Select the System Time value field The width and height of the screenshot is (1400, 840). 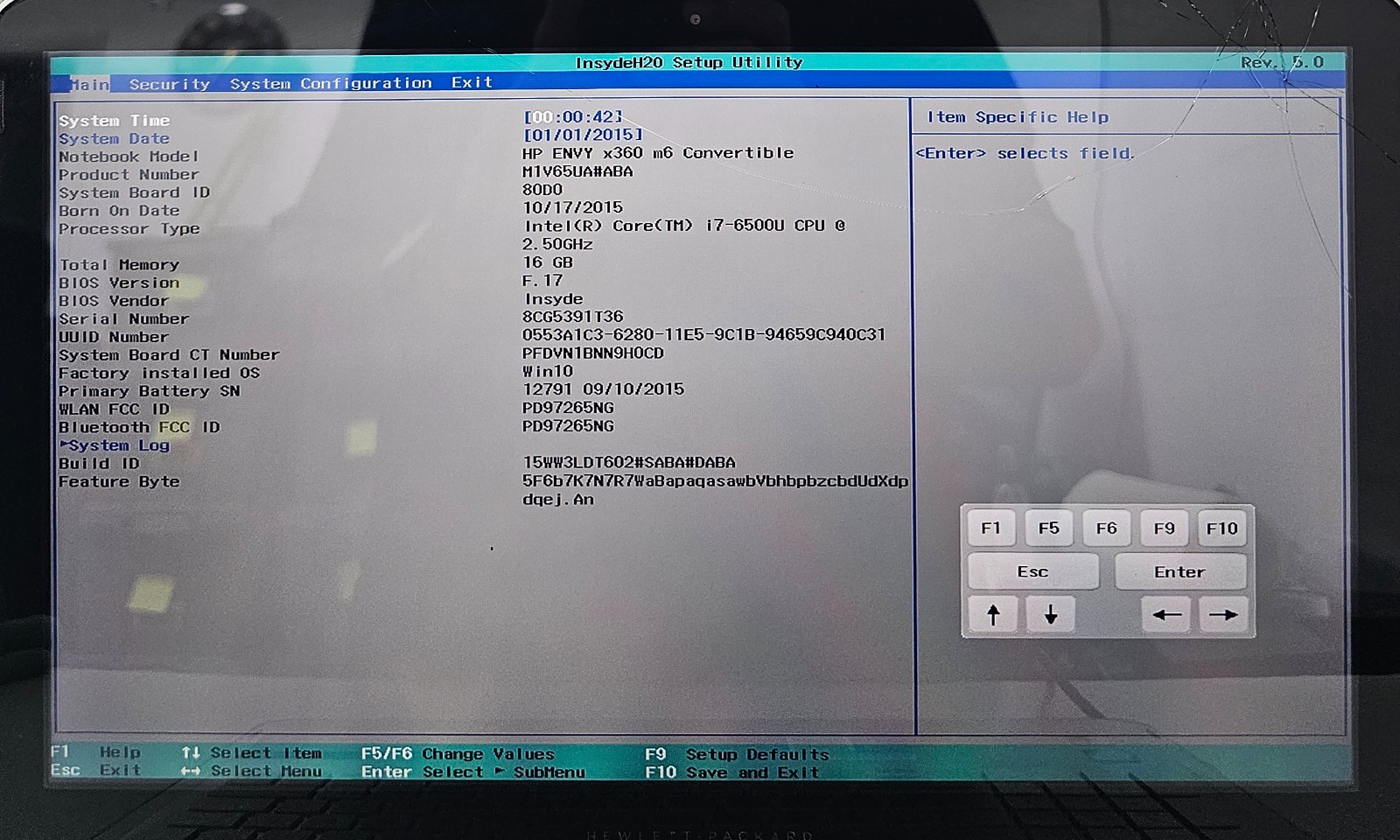coord(573,116)
